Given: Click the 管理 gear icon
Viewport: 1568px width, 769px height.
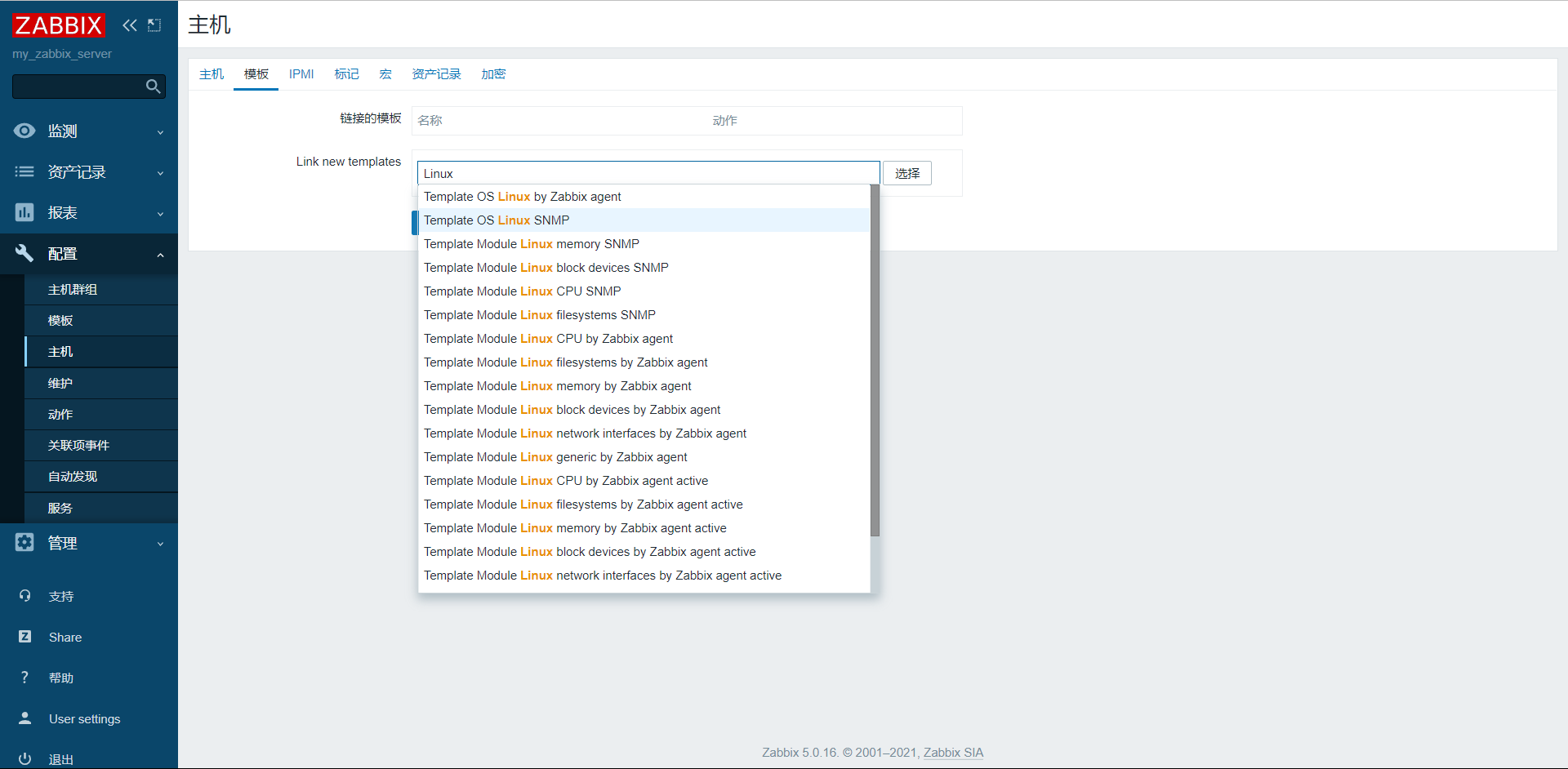Looking at the screenshot, I should [x=24, y=542].
